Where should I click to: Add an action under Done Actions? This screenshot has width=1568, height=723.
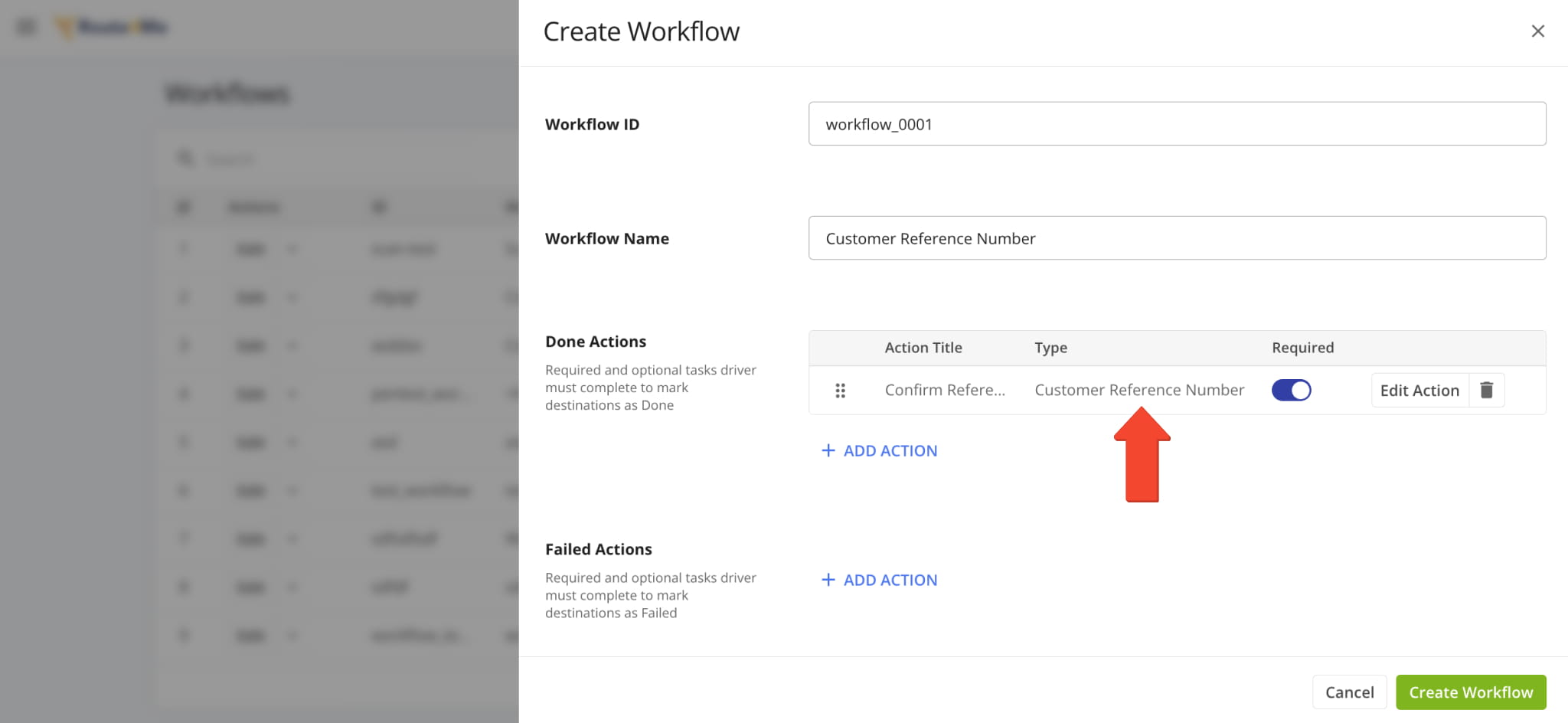(x=880, y=451)
